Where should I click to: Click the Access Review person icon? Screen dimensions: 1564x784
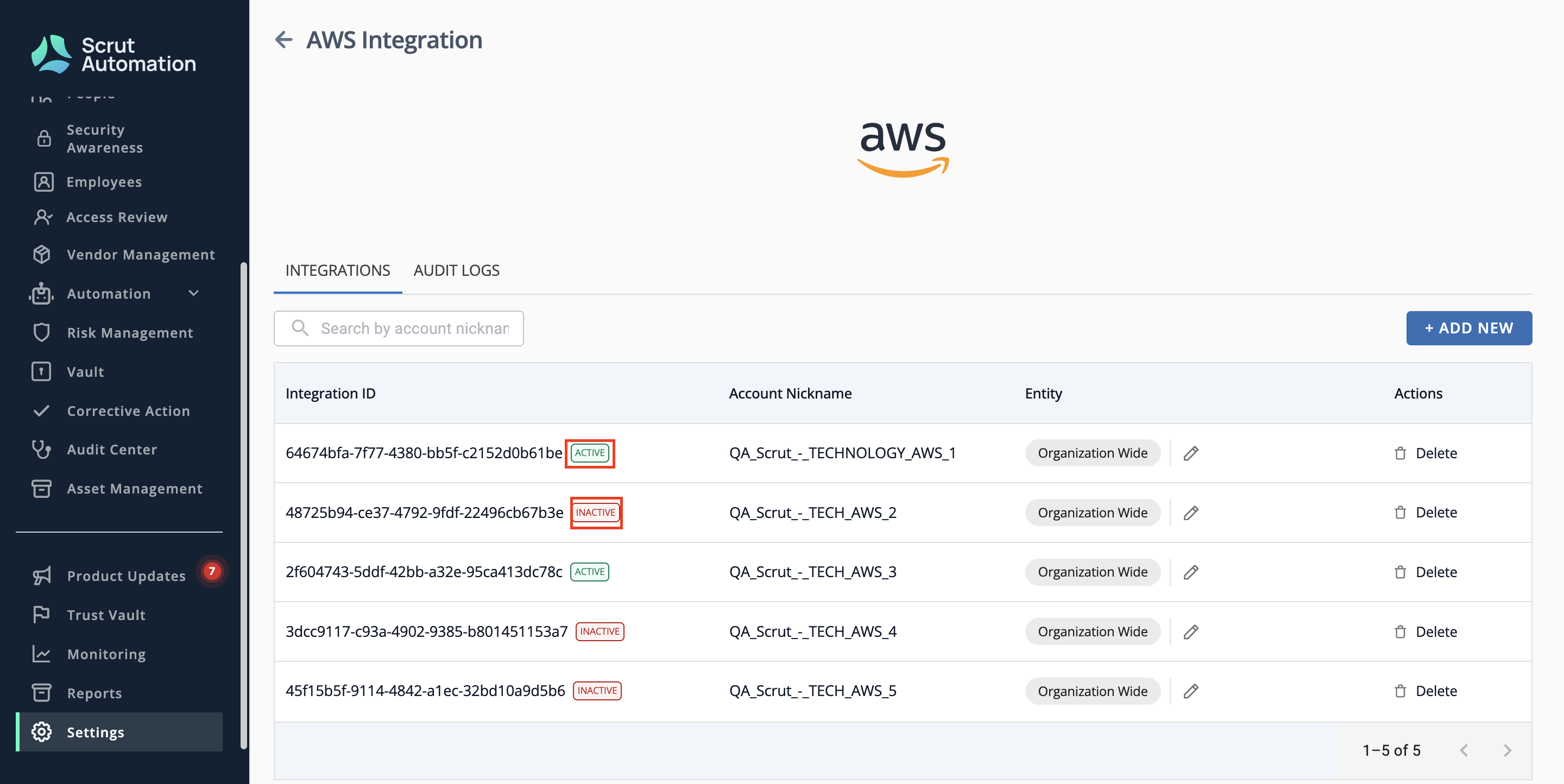tap(43, 217)
